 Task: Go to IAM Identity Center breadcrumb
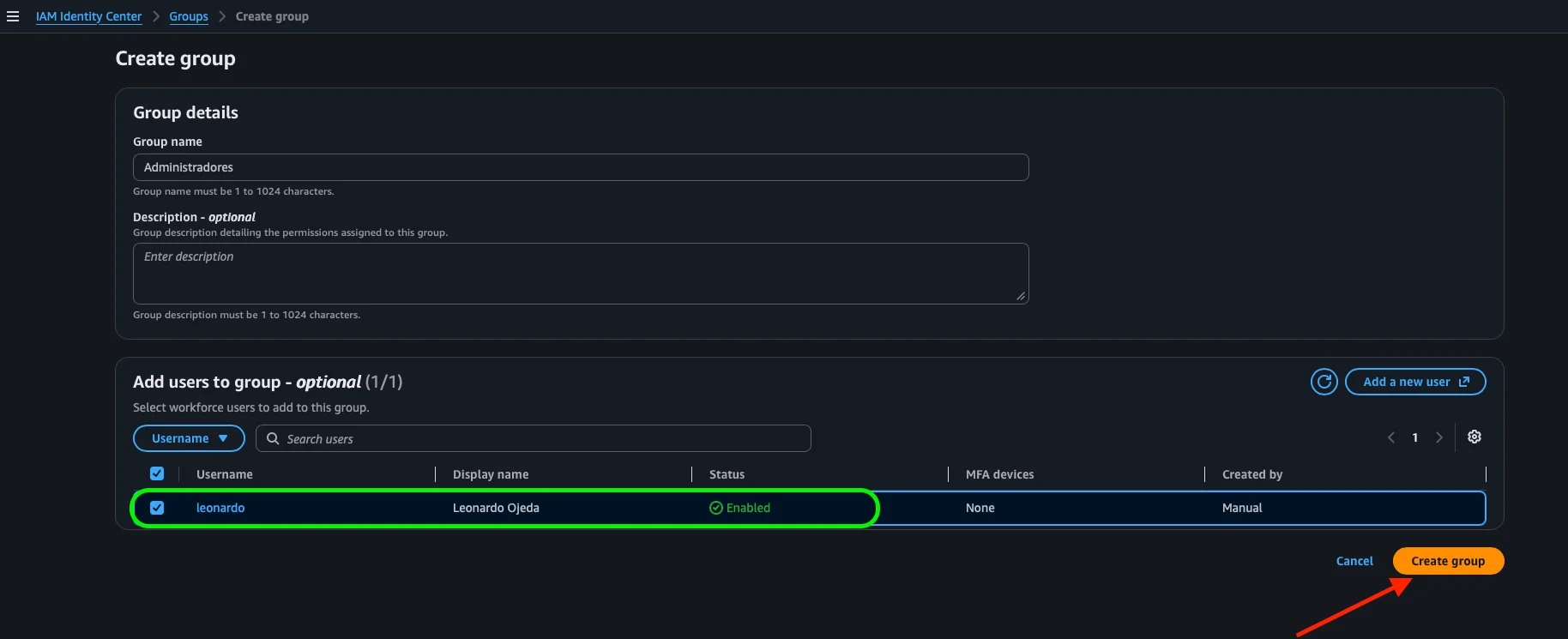tap(88, 16)
